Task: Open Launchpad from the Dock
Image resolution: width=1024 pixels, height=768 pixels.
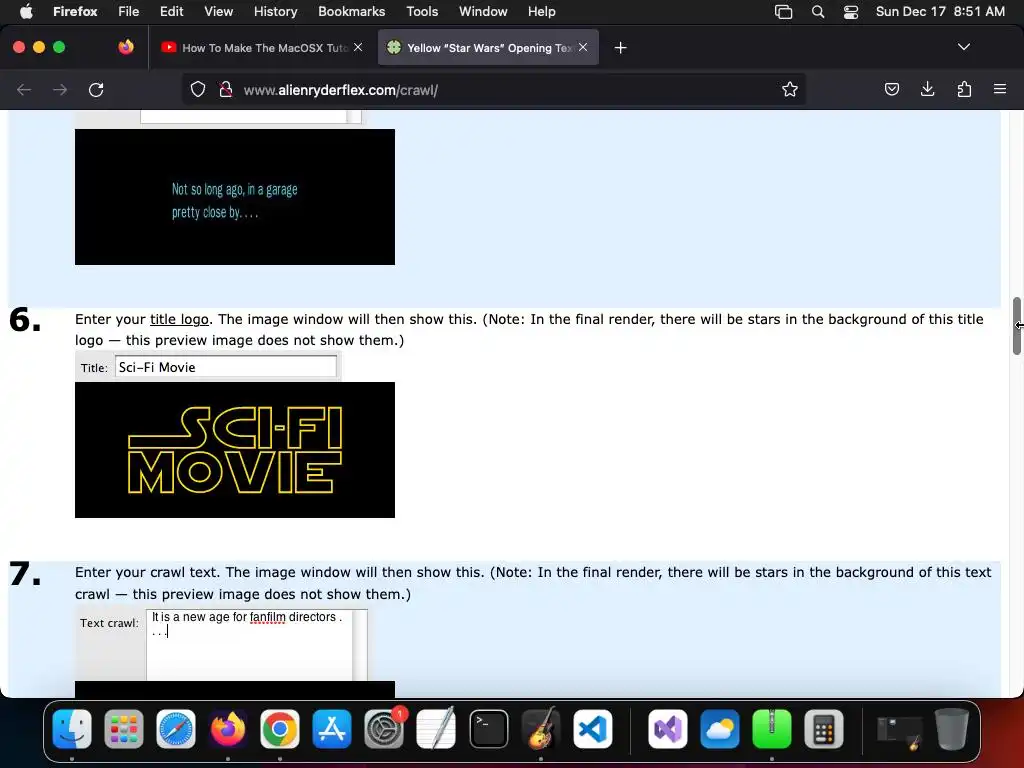Action: (123, 729)
